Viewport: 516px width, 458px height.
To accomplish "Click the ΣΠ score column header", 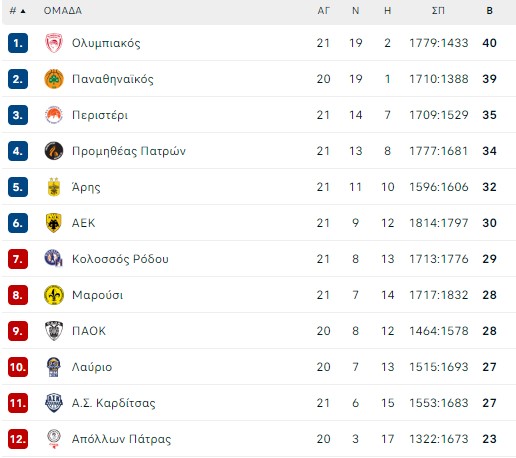I will (x=438, y=11).
